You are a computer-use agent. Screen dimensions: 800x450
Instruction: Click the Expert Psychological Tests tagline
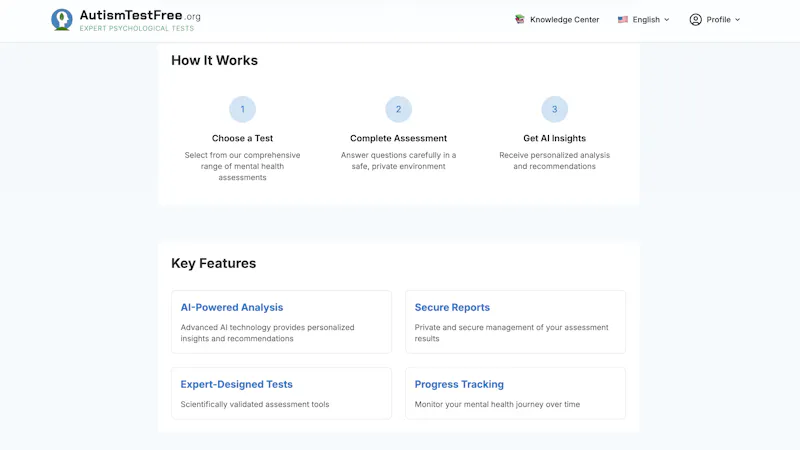137,29
